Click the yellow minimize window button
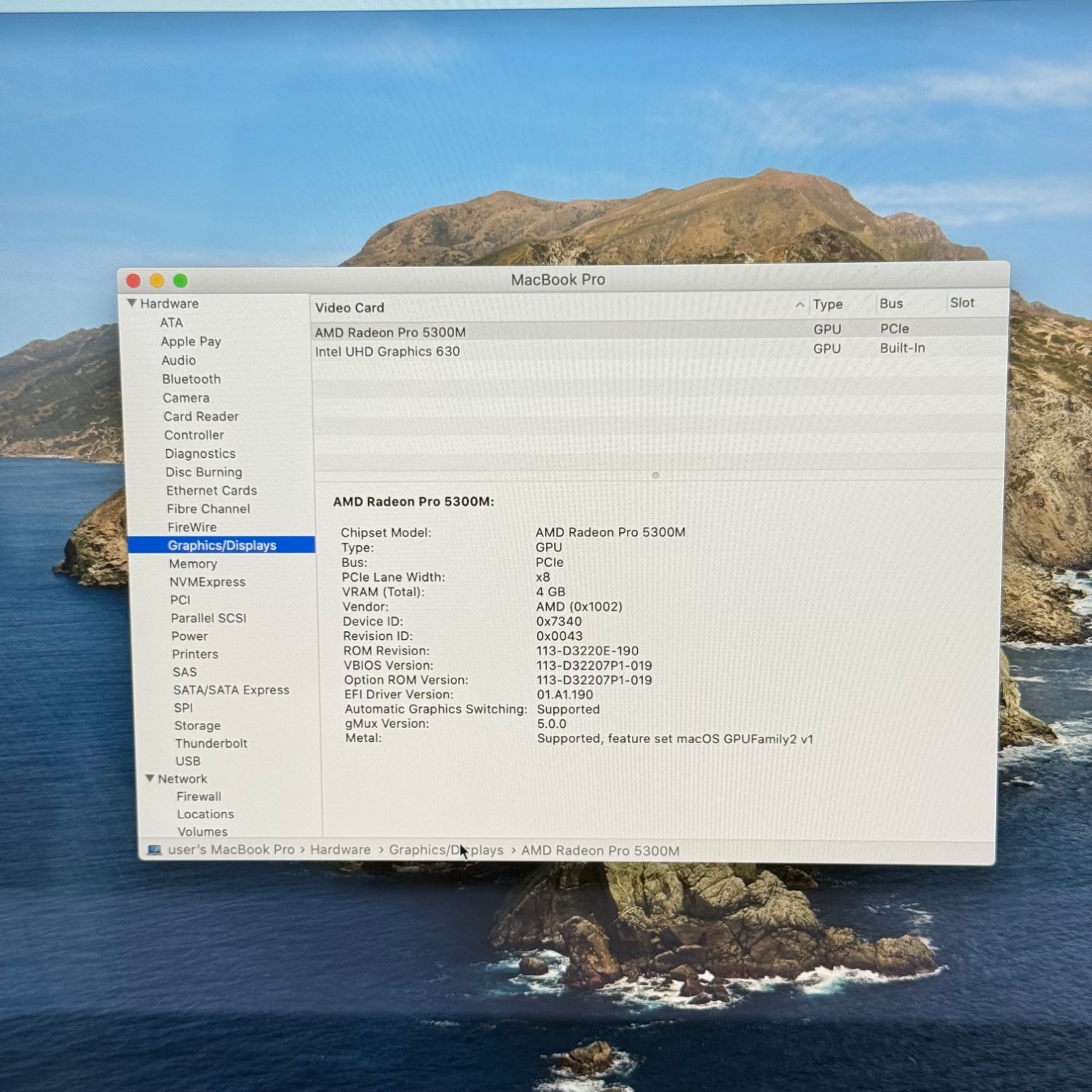1092x1092 pixels. 157,281
